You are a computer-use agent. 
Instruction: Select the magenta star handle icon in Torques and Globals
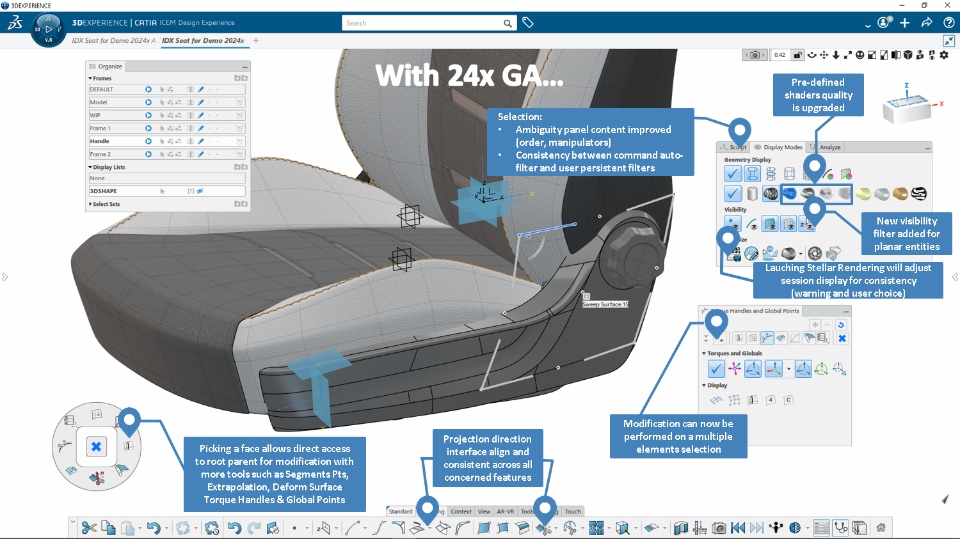[x=735, y=368]
